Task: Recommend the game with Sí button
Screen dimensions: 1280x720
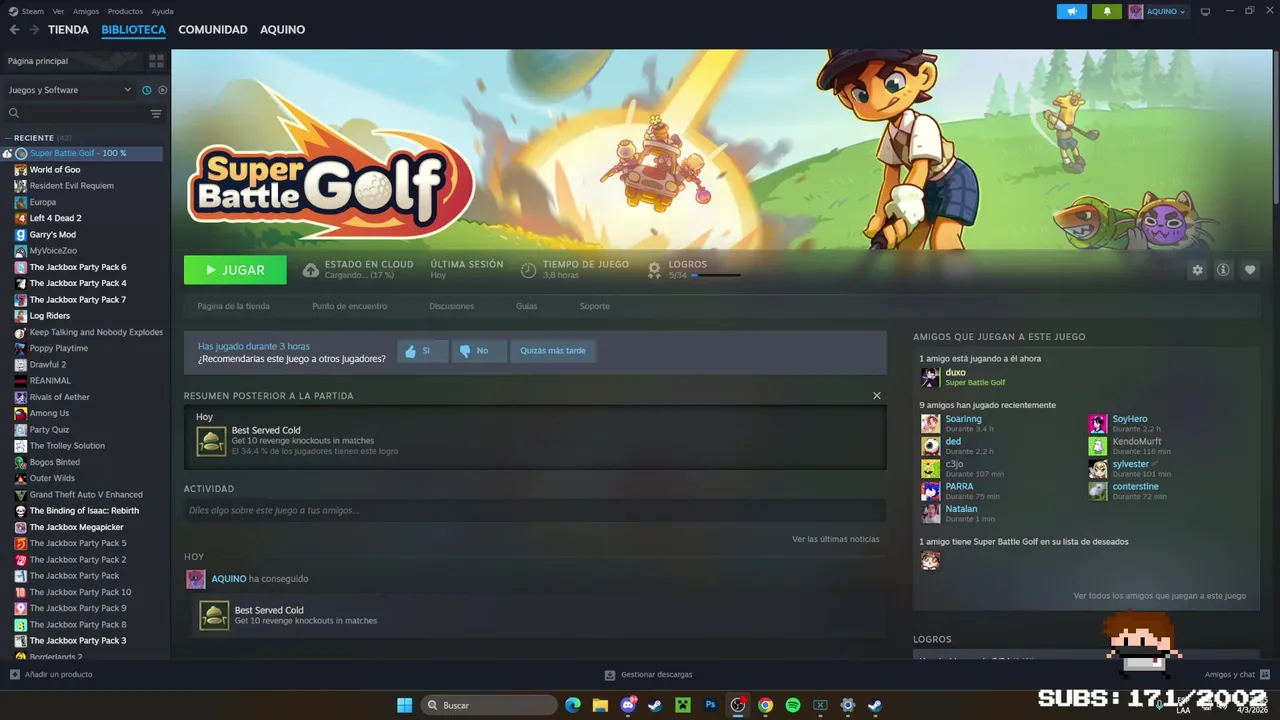Action: click(x=422, y=351)
